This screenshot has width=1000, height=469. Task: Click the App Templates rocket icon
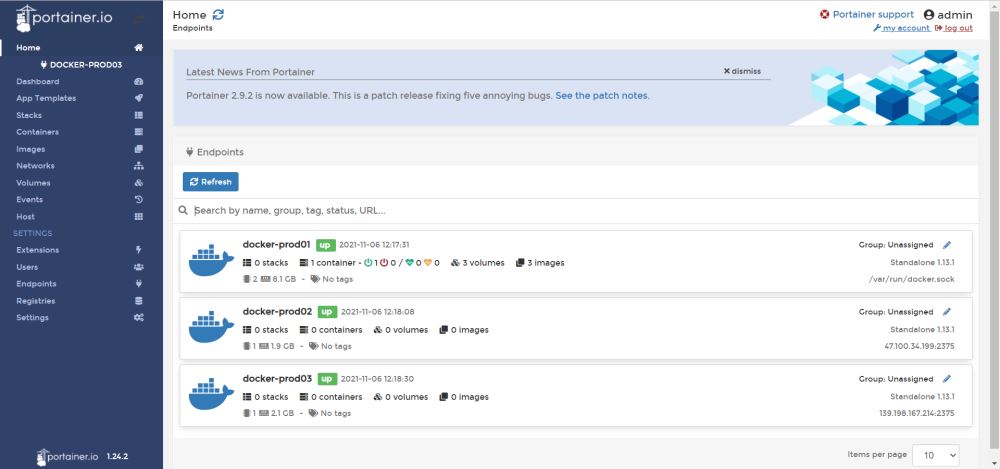138,98
